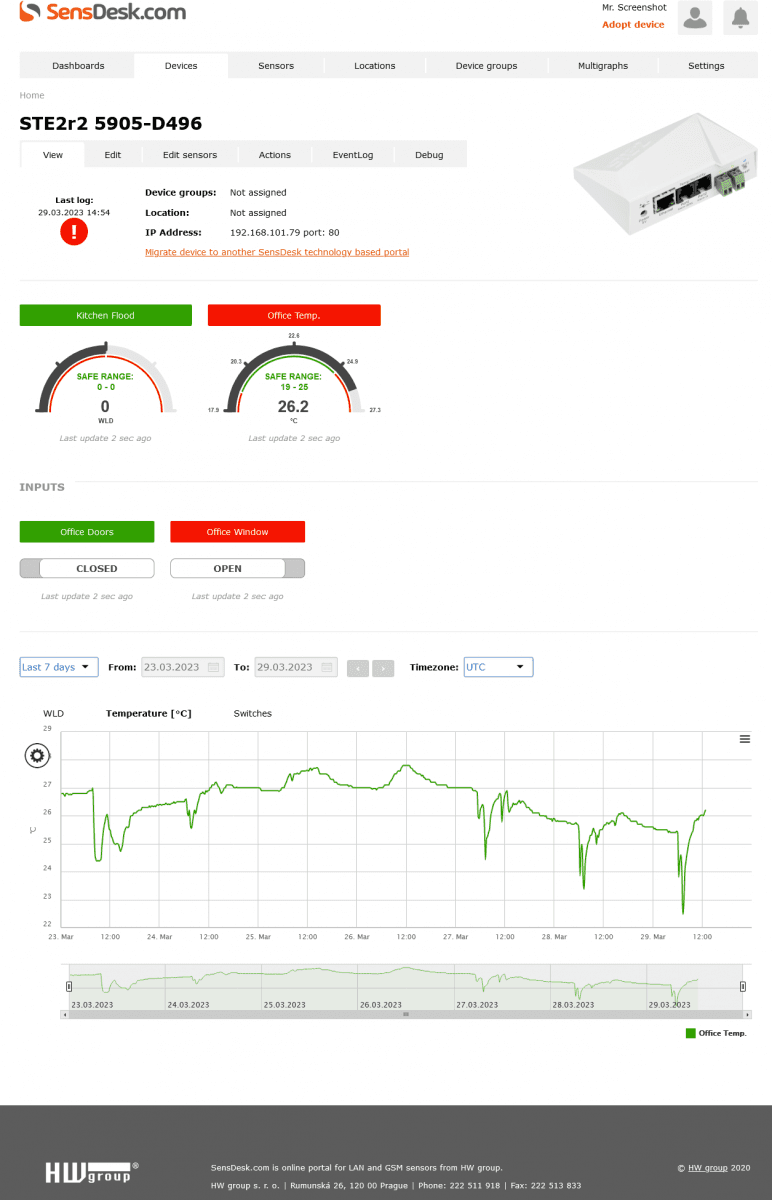Open the notifications bell icon
Screen dimensions: 772x1200
(x=740, y=18)
